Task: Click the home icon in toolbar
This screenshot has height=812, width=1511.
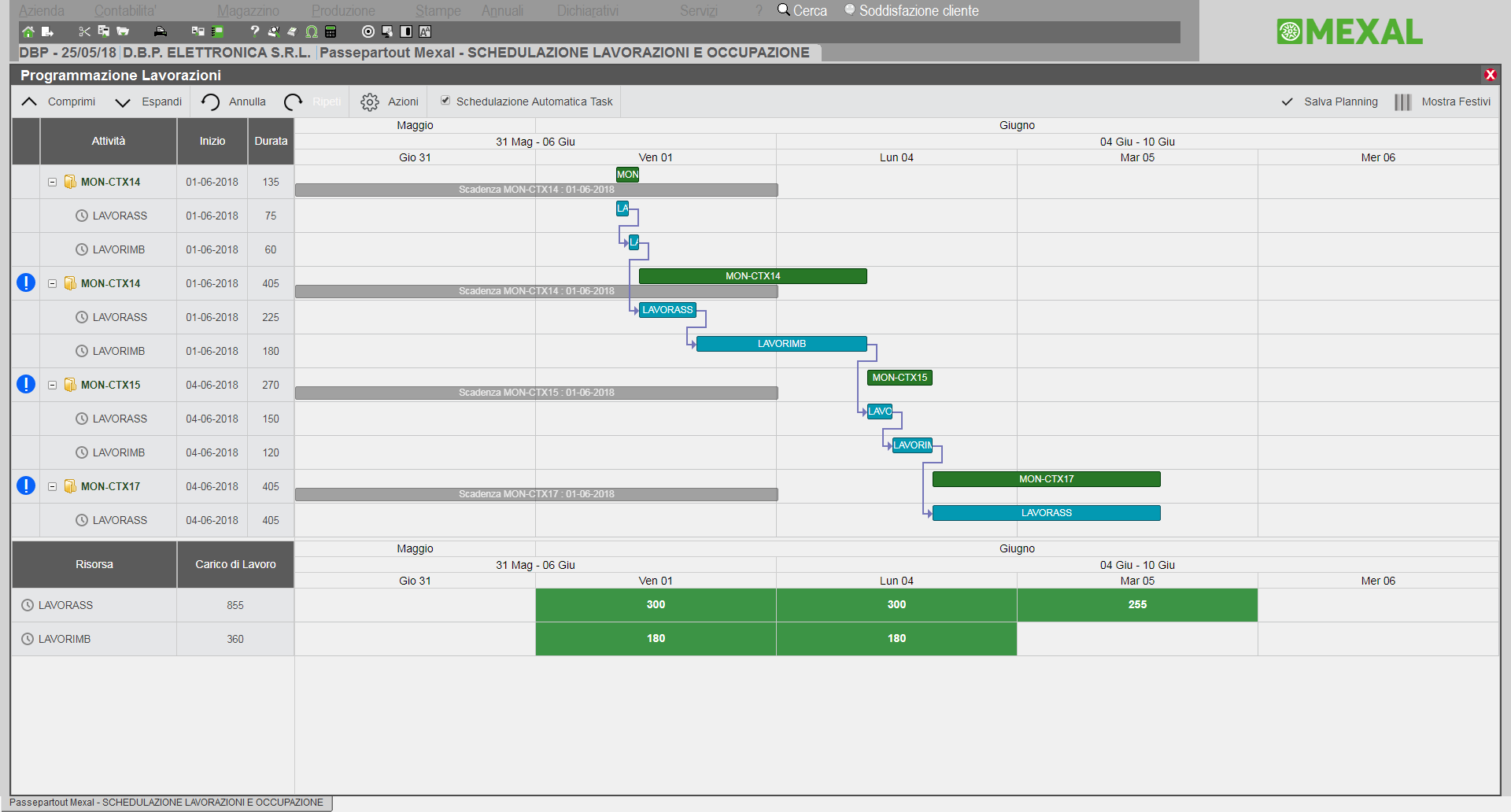Action: (28, 31)
